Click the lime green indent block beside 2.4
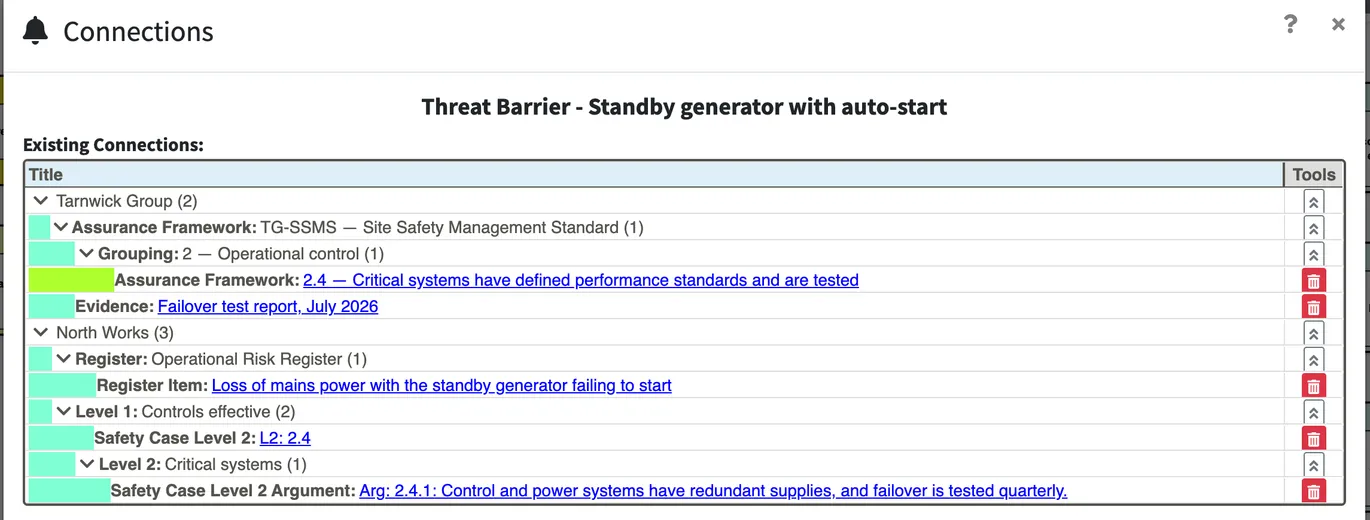Screen dimensions: 1370x520 [71, 280]
